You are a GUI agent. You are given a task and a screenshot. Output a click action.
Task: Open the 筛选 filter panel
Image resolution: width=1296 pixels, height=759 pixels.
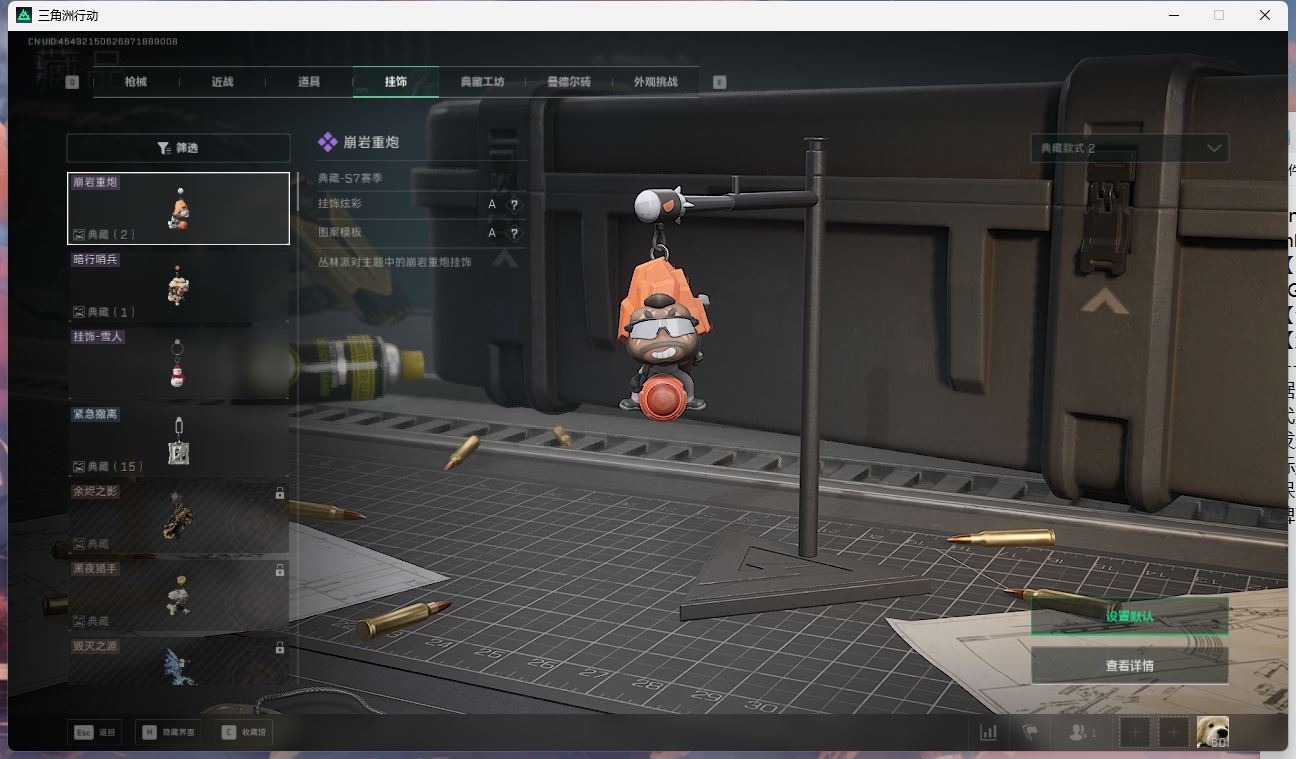click(178, 148)
